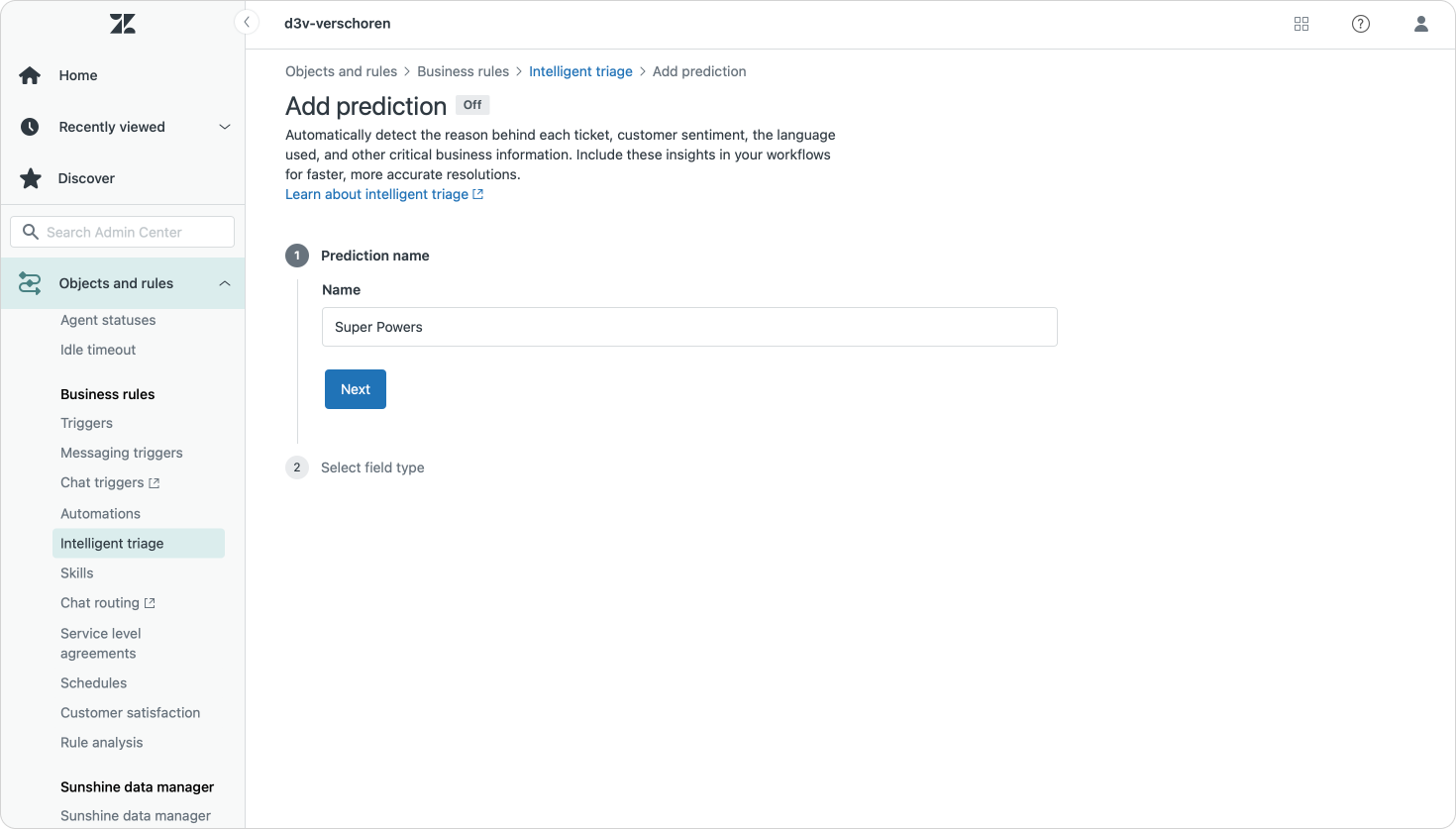Open Learn about intelligent triage link

click(384, 194)
